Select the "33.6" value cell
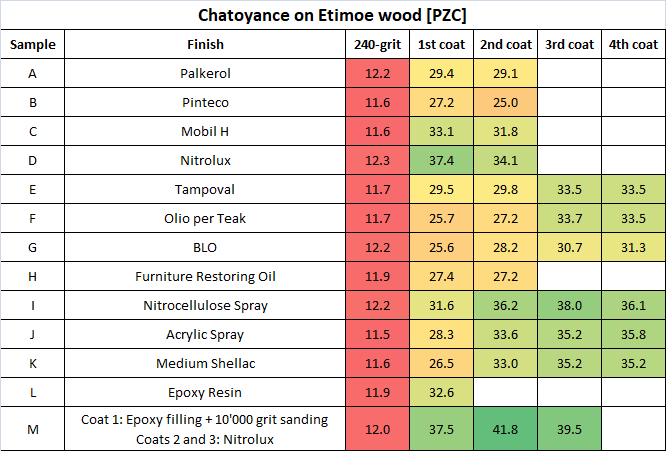 (505, 334)
